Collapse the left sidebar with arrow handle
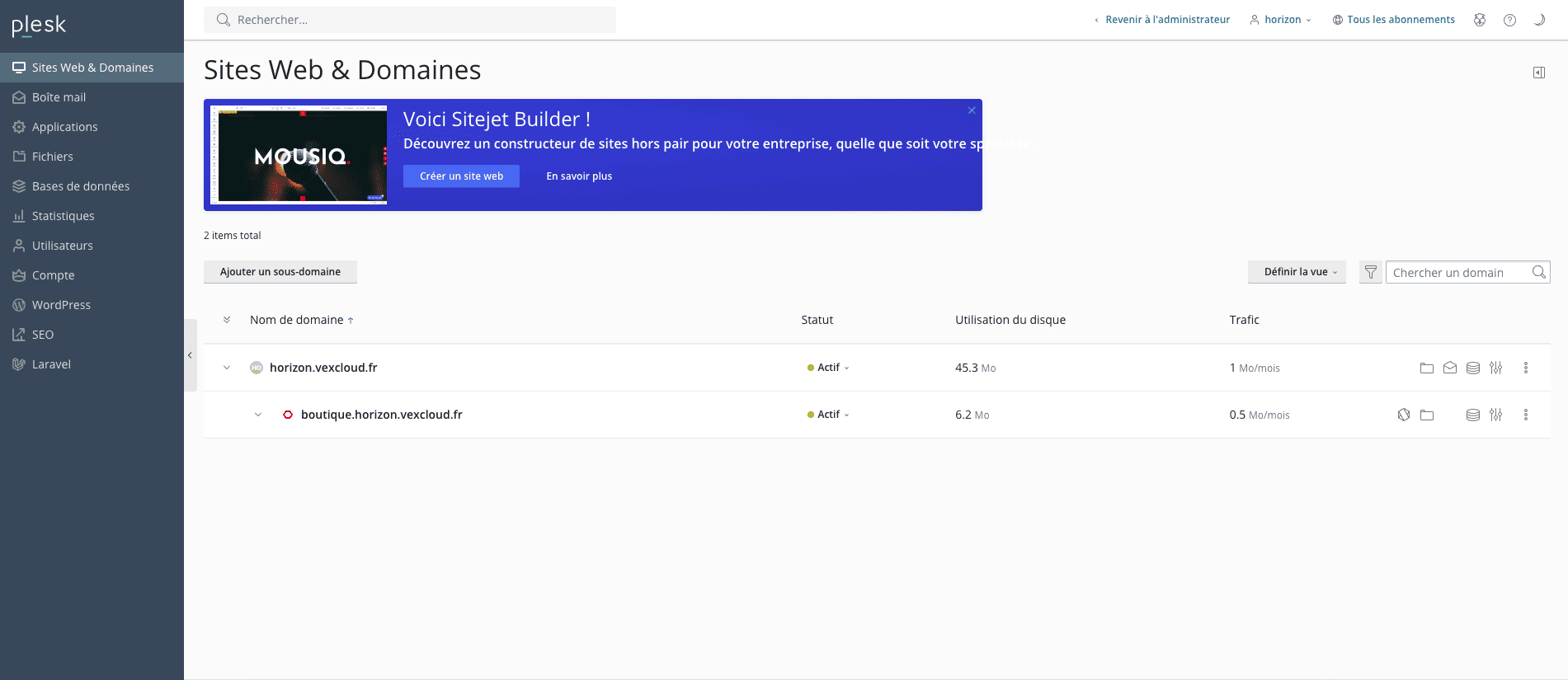The image size is (1568, 680). click(190, 355)
